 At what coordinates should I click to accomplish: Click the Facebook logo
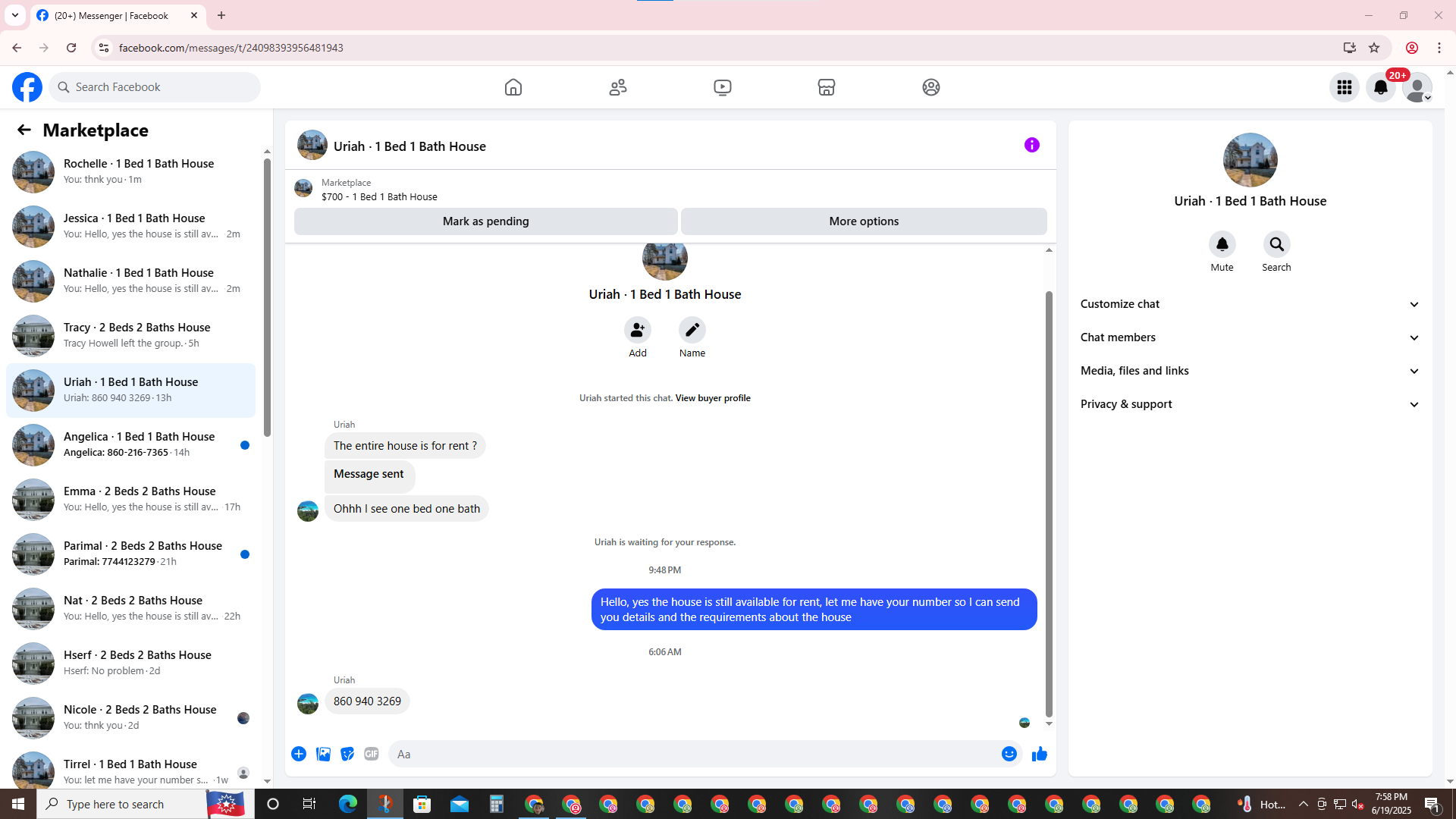point(27,87)
